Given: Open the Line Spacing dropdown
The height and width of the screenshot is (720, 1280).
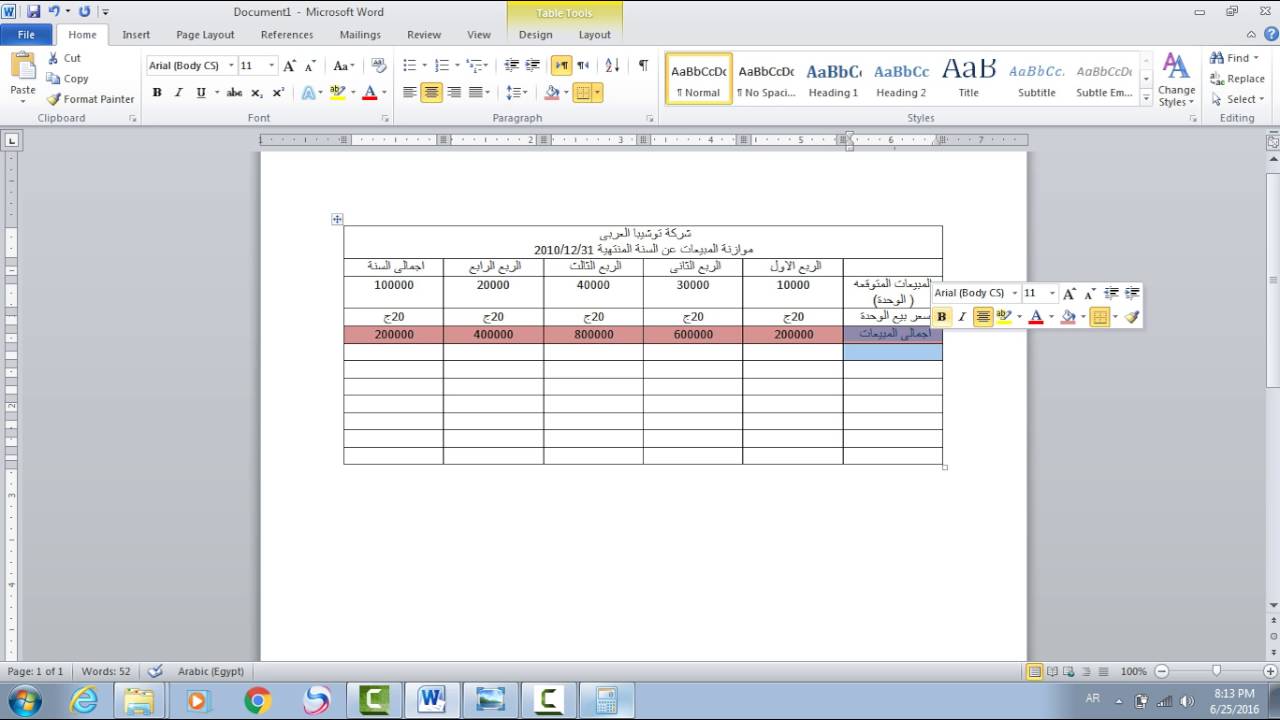Looking at the screenshot, I should point(516,92).
